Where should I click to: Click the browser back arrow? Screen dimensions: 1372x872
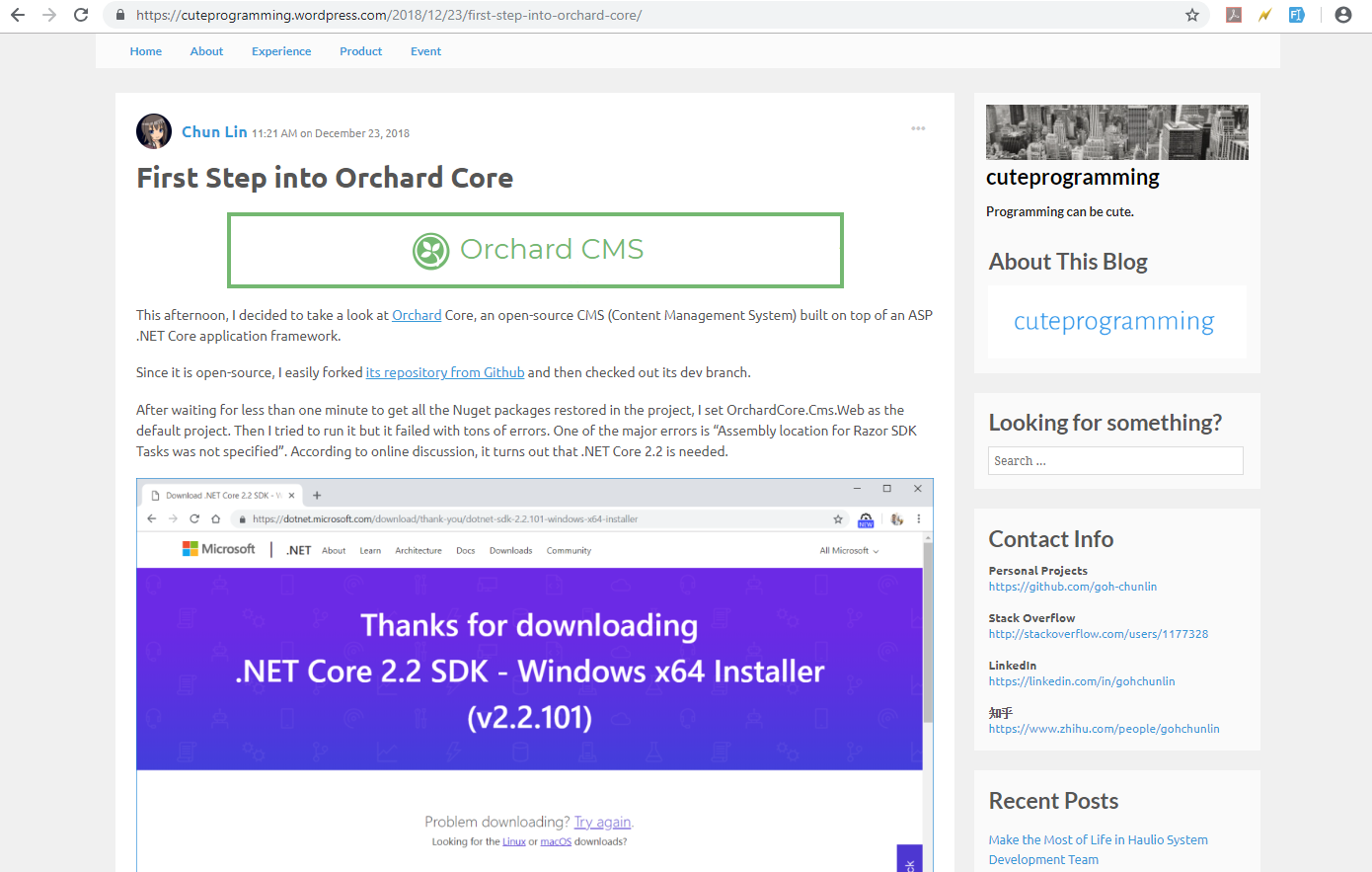tap(18, 15)
